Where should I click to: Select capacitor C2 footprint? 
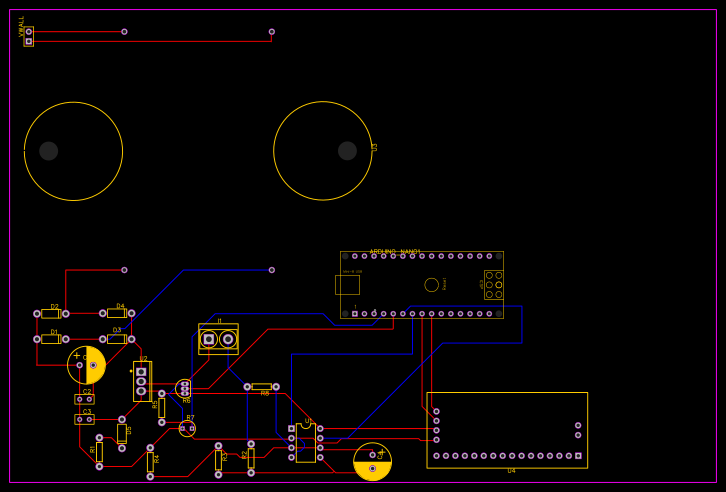pyautogui.click(x=84, y=399)
